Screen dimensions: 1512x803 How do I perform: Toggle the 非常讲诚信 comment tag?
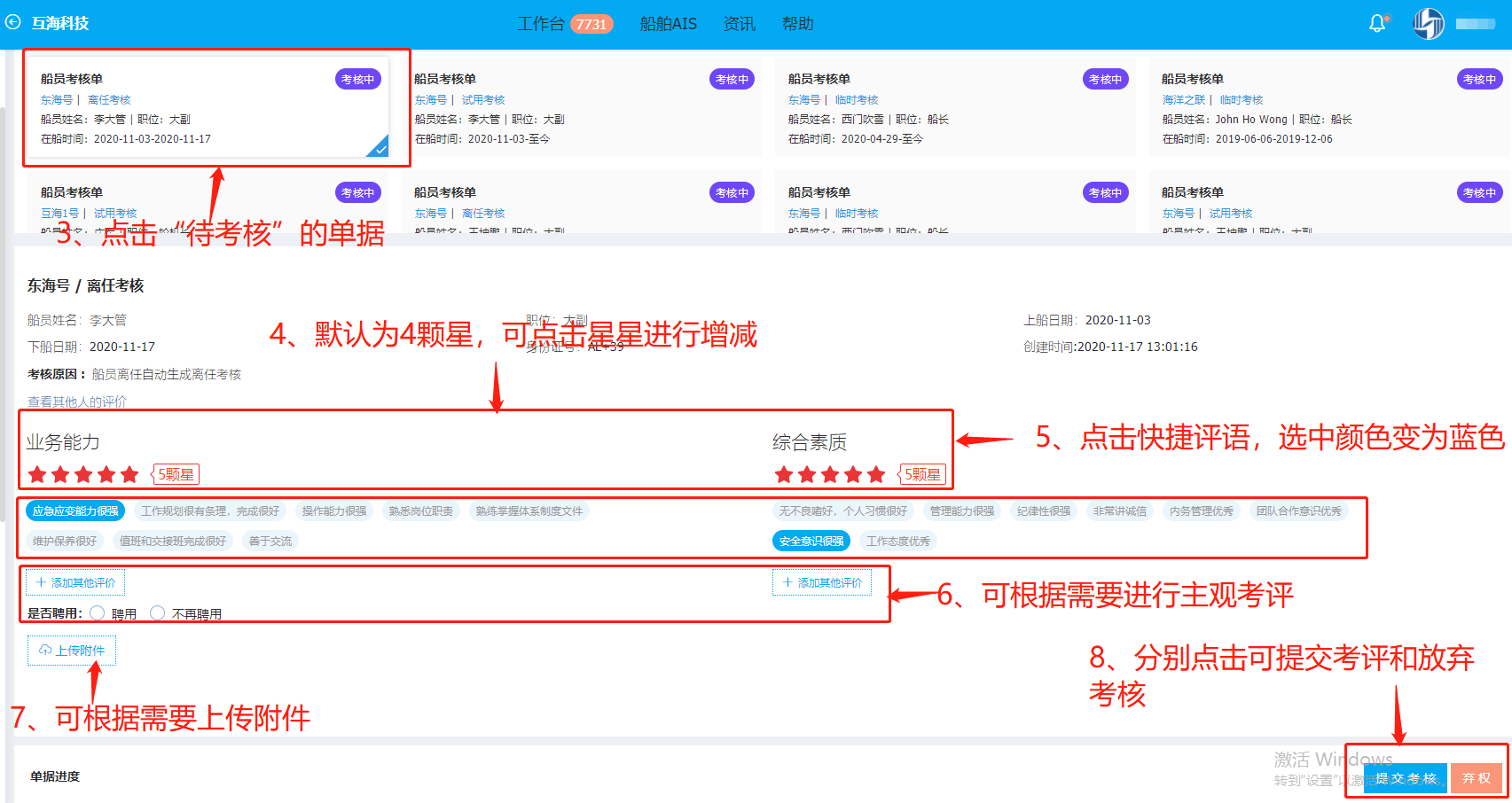click(x=1120, y=511)
